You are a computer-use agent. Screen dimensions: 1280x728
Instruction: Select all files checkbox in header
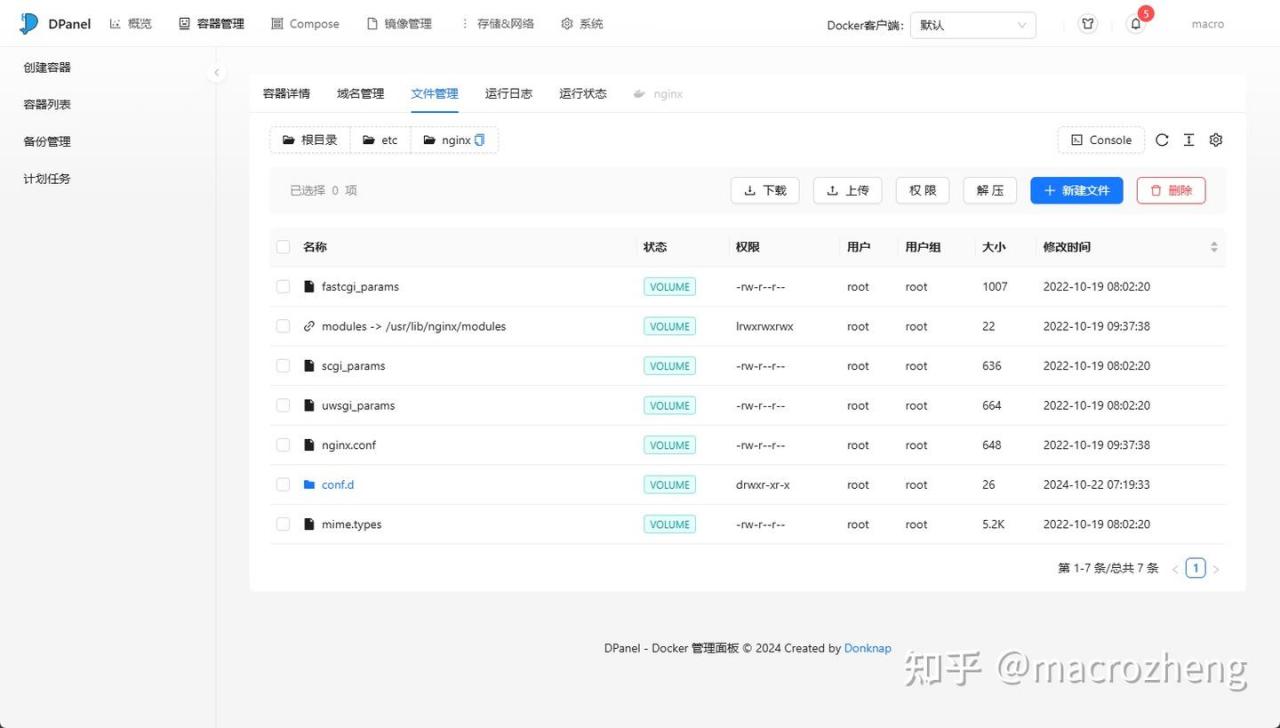tap(283, 247)
